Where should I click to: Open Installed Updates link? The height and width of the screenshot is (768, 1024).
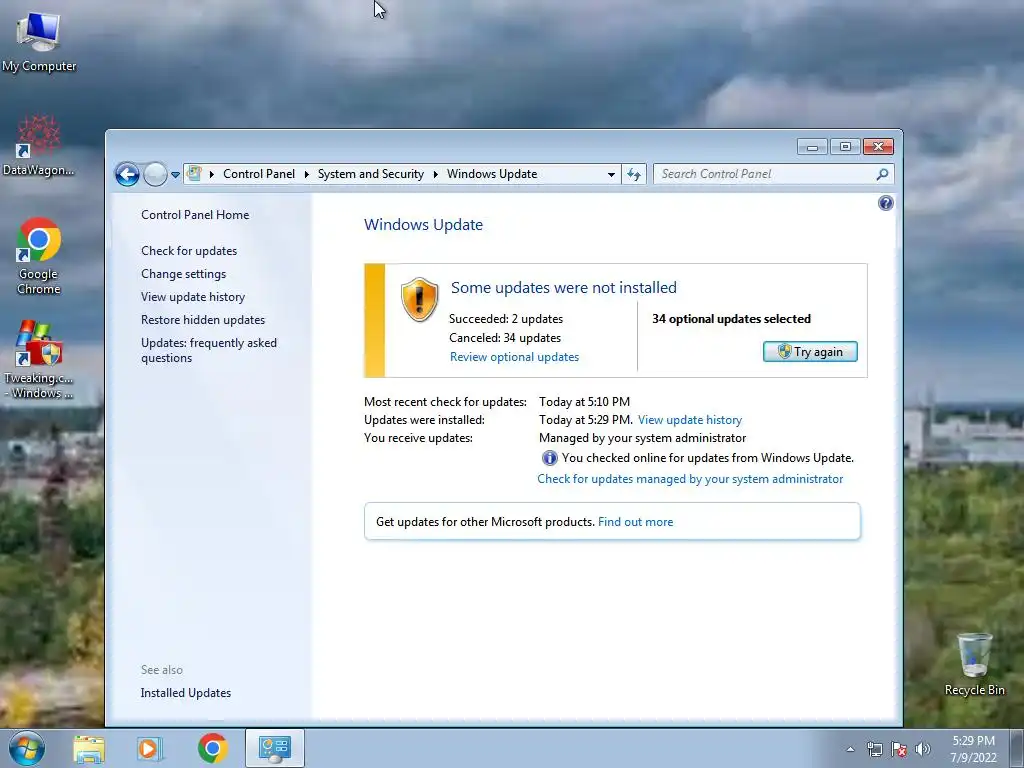[x=185, y=693]
